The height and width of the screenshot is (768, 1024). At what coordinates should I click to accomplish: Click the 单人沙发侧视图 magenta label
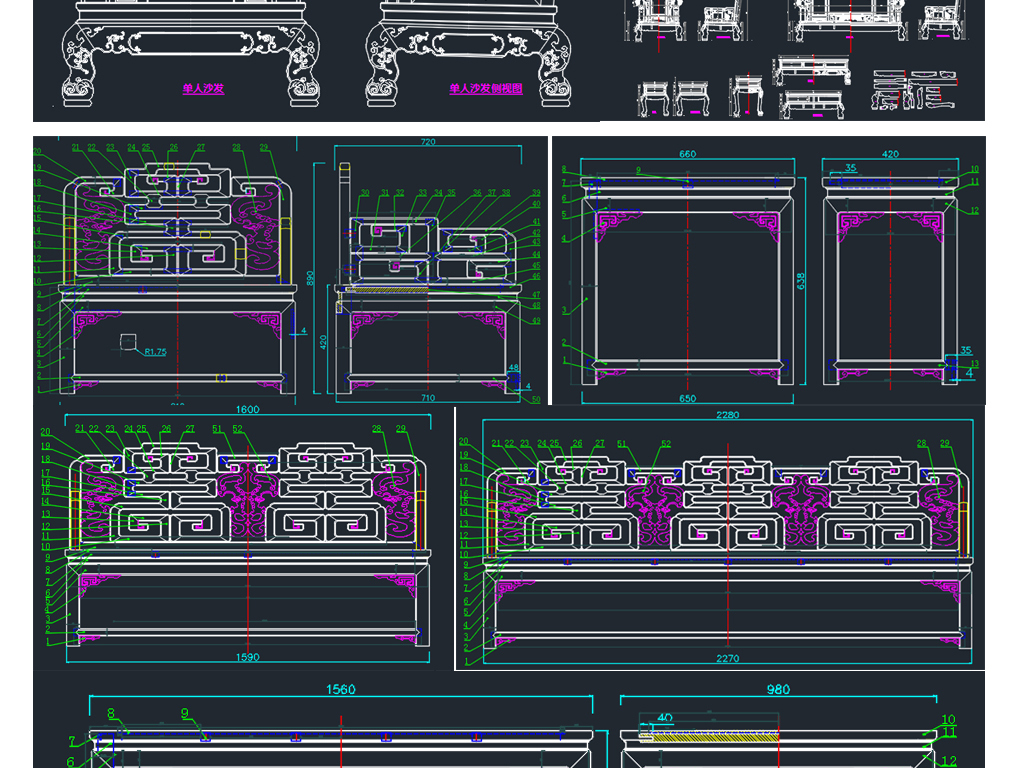[486, 89]
